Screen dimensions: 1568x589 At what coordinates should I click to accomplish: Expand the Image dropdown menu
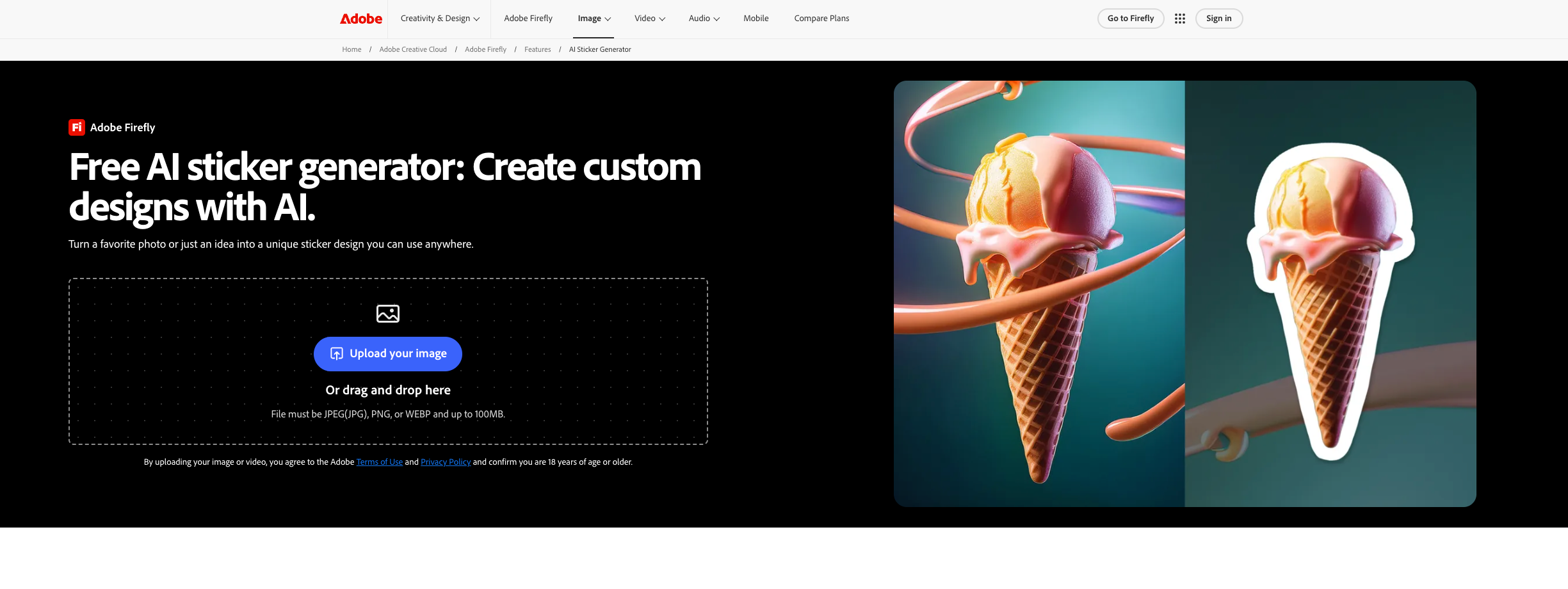(594, 19)
